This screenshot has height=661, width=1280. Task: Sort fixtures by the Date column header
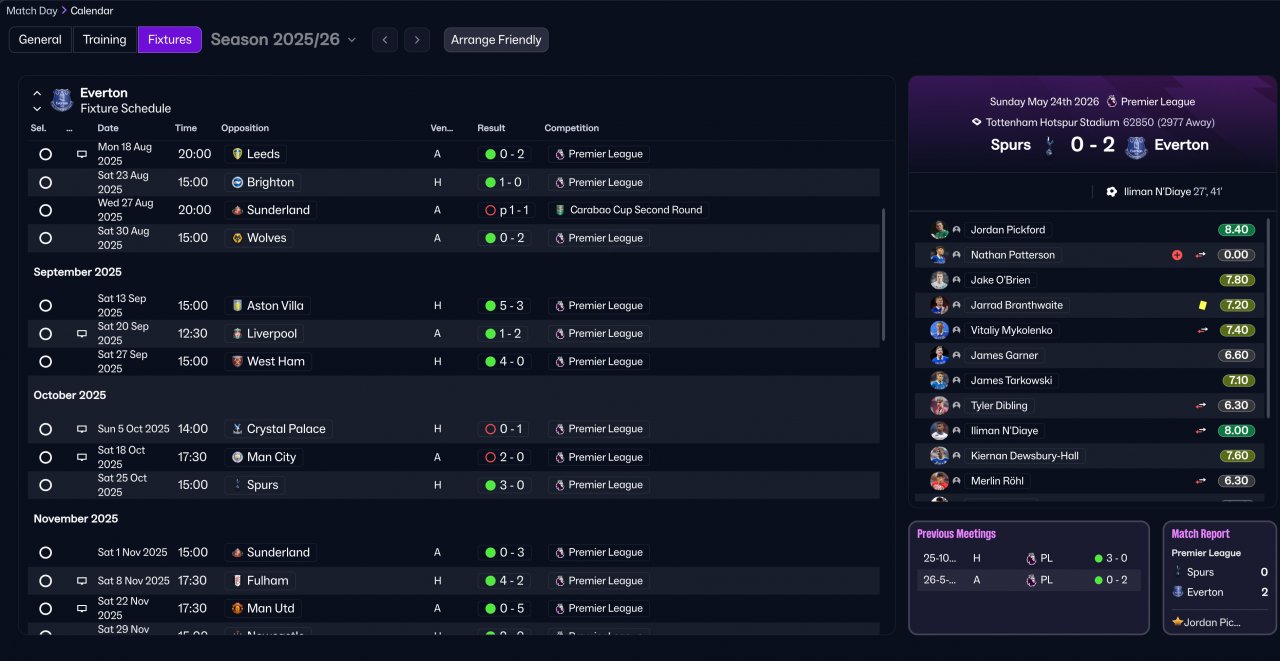click(108, 128)
